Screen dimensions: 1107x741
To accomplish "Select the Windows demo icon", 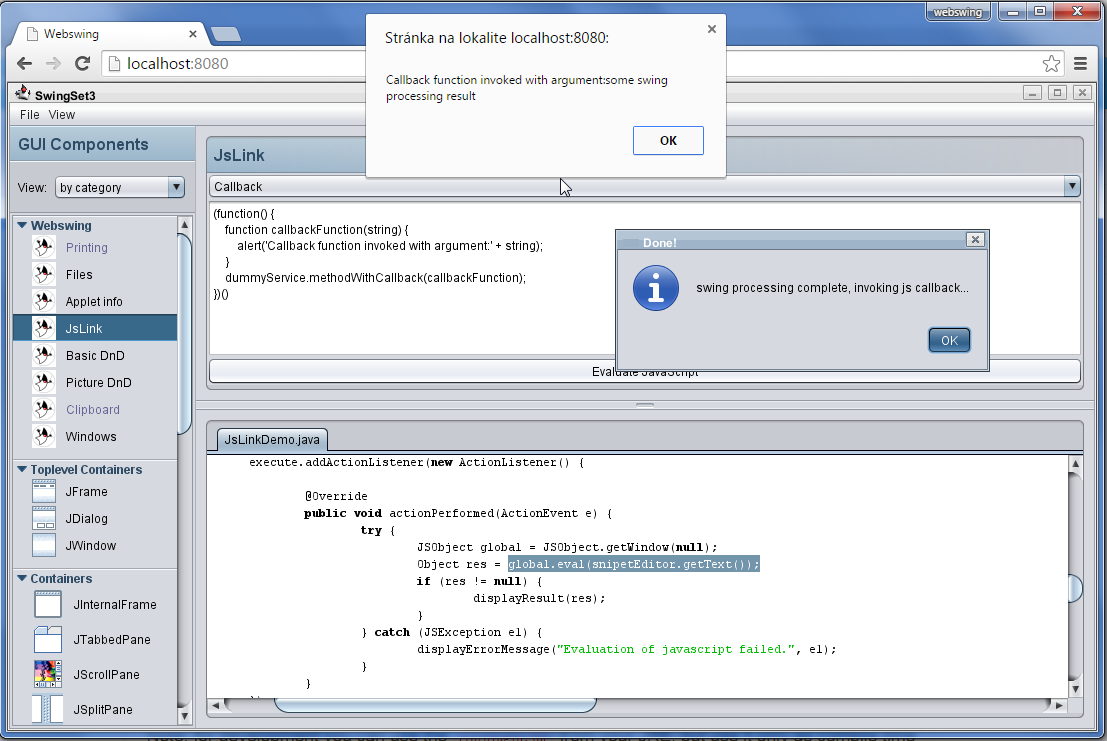I will coord(44,436).
